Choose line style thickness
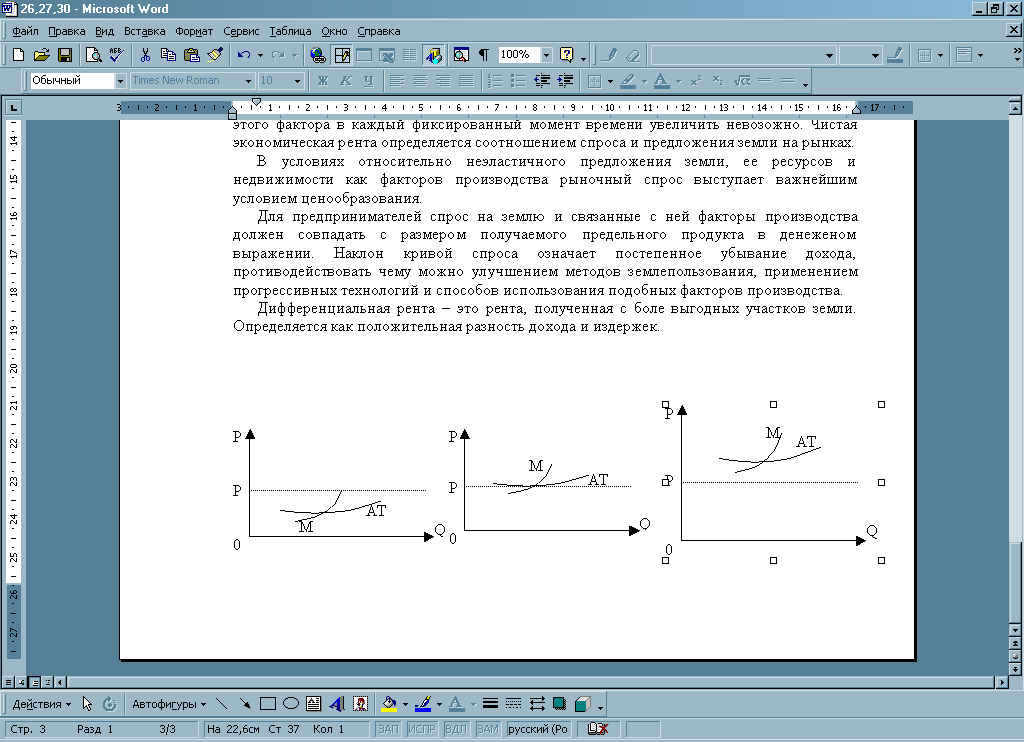This screenshot has height=742, width=1024. [x=490, y=704]
